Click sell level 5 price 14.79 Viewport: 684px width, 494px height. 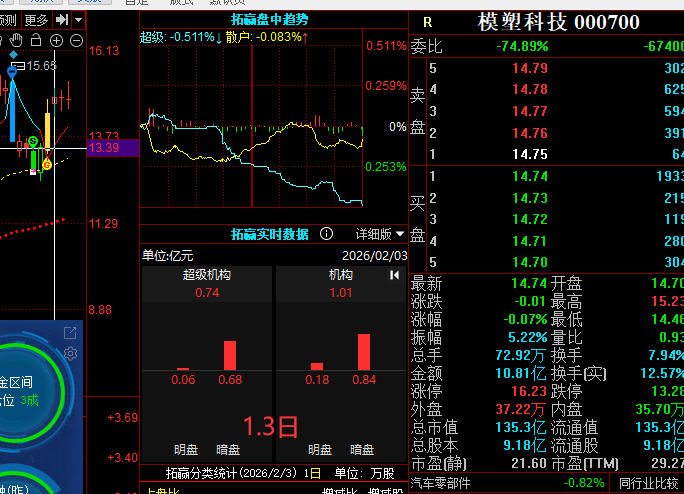(x=530, y=68)
